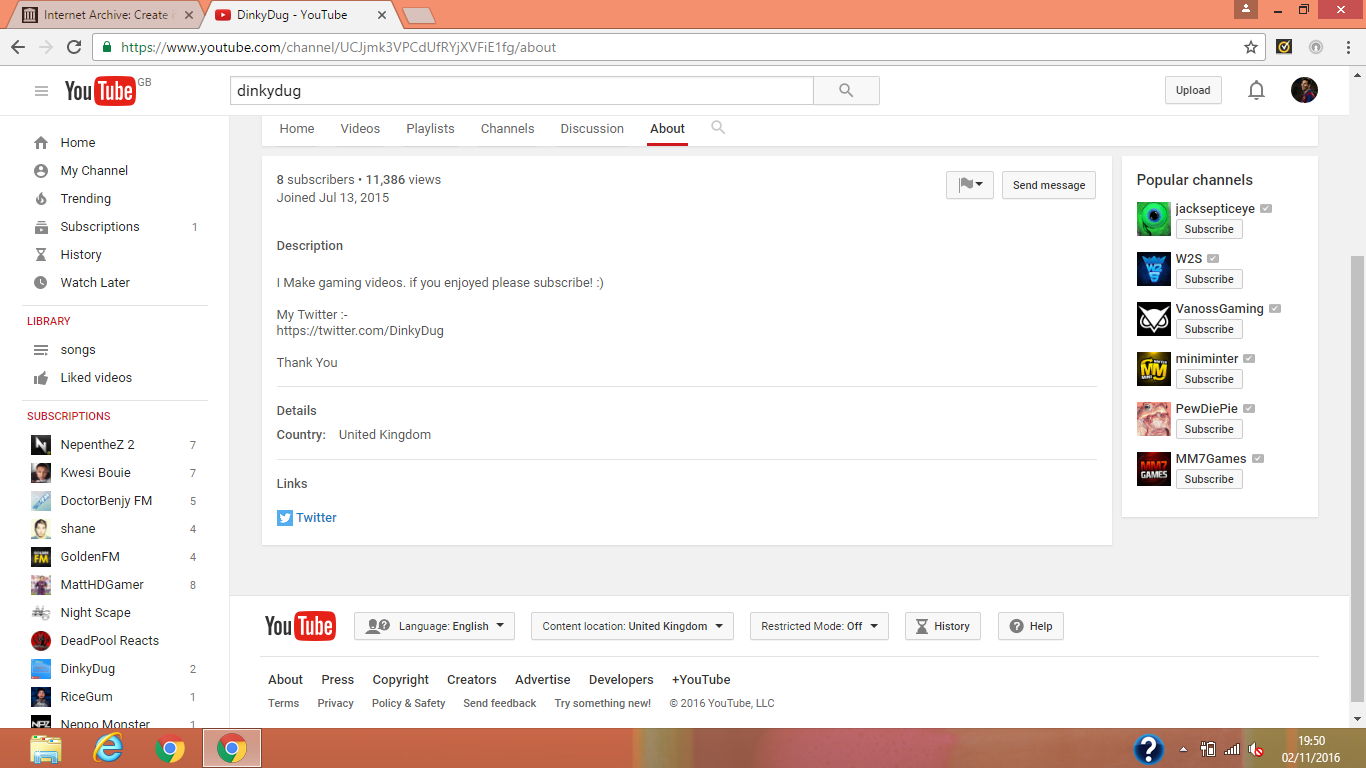Open miniminter channel avatar
The image size is (1366, 768).
(1154, 369)
